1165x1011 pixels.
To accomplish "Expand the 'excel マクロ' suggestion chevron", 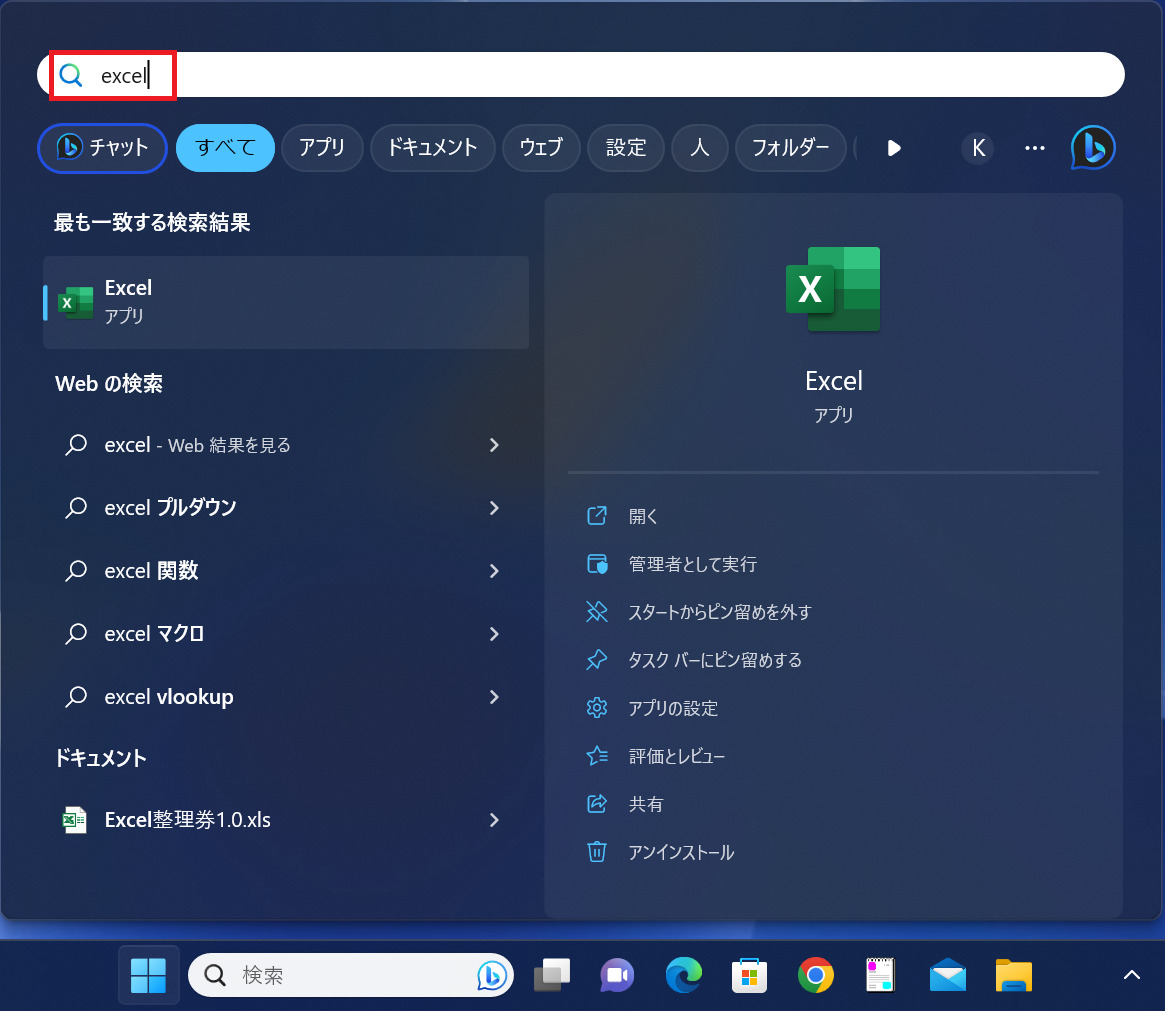I will [494, 634].
